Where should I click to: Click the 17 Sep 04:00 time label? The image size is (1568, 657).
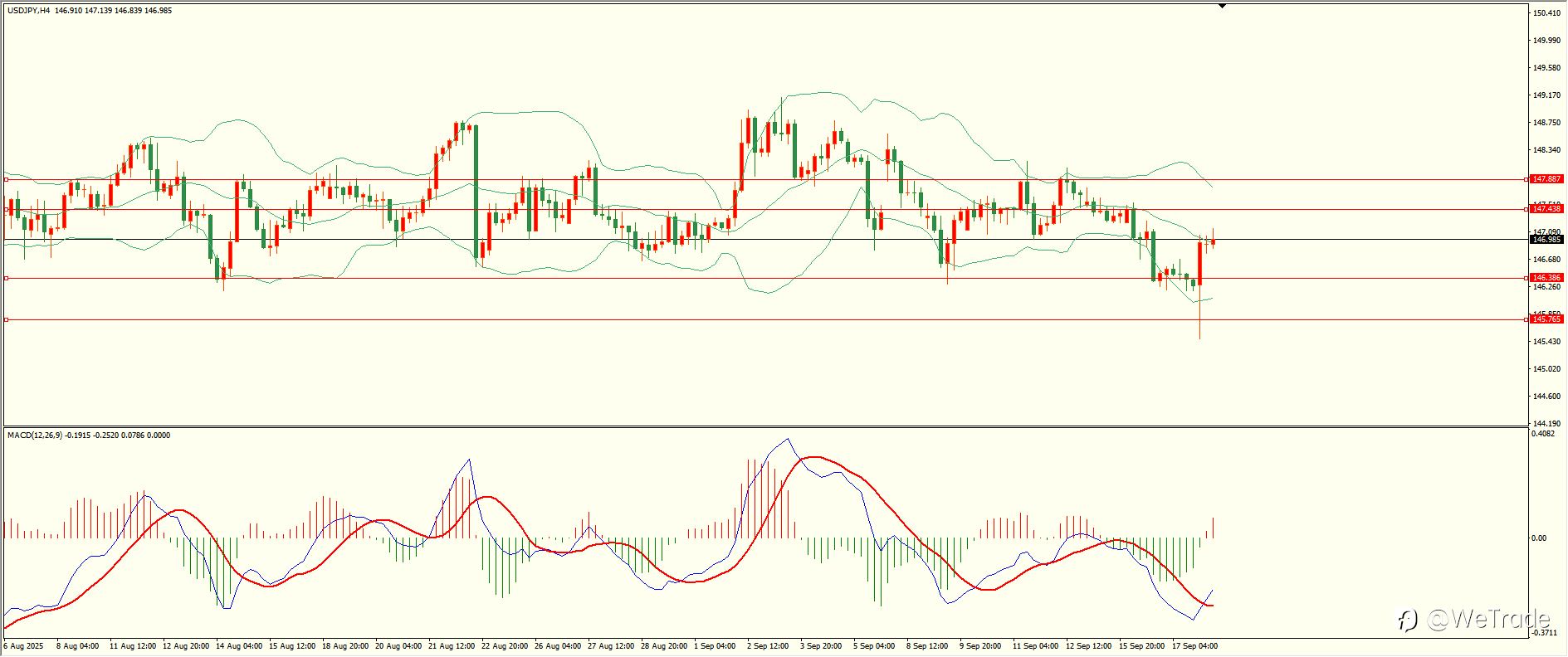[x=1195, y=646]
